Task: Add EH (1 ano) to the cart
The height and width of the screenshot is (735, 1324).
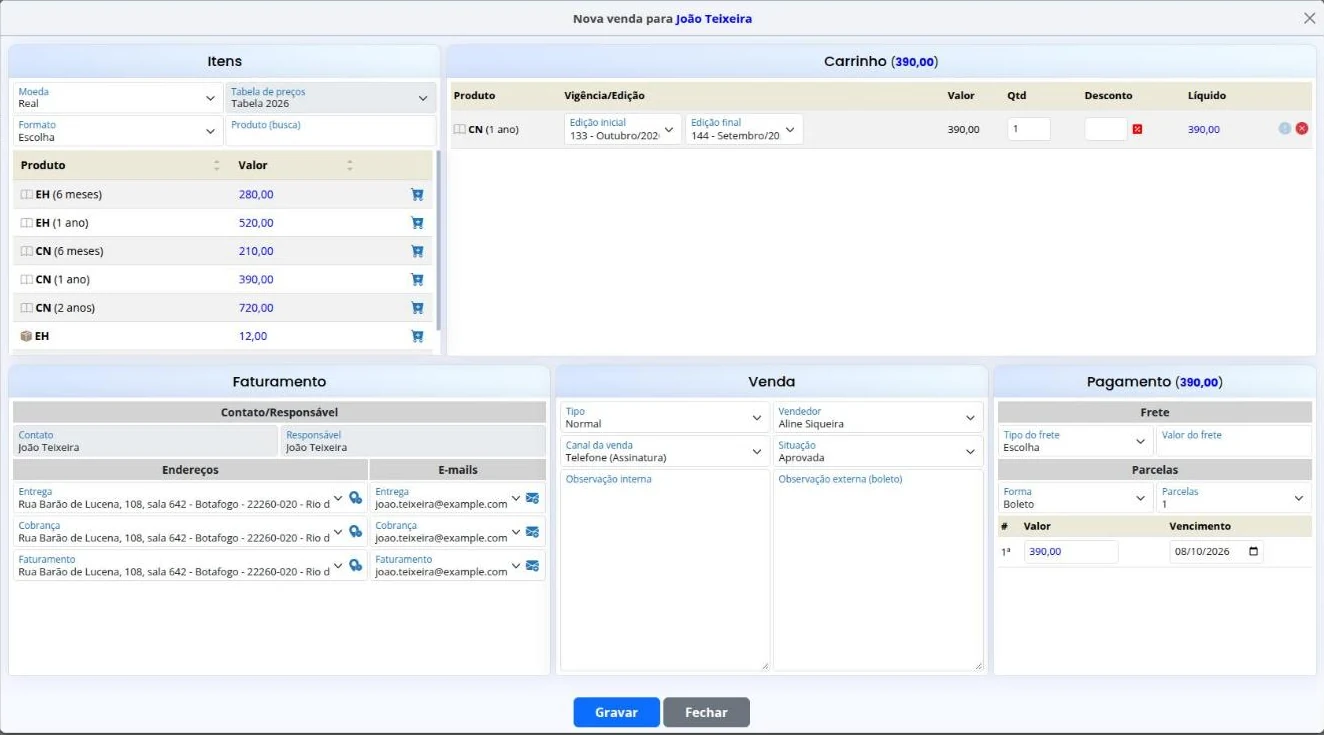Action: [x=417, y=223]
